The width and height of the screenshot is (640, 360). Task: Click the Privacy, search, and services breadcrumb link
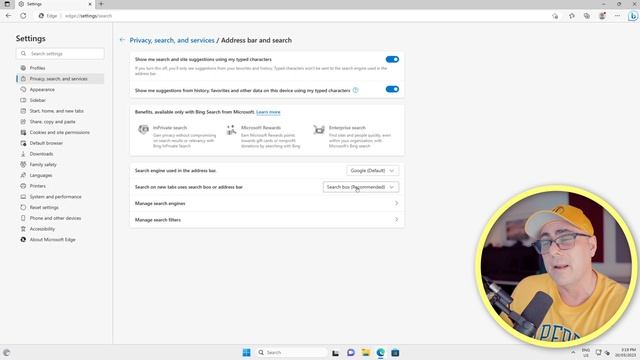pyautogui.click(x=172, y=40)
